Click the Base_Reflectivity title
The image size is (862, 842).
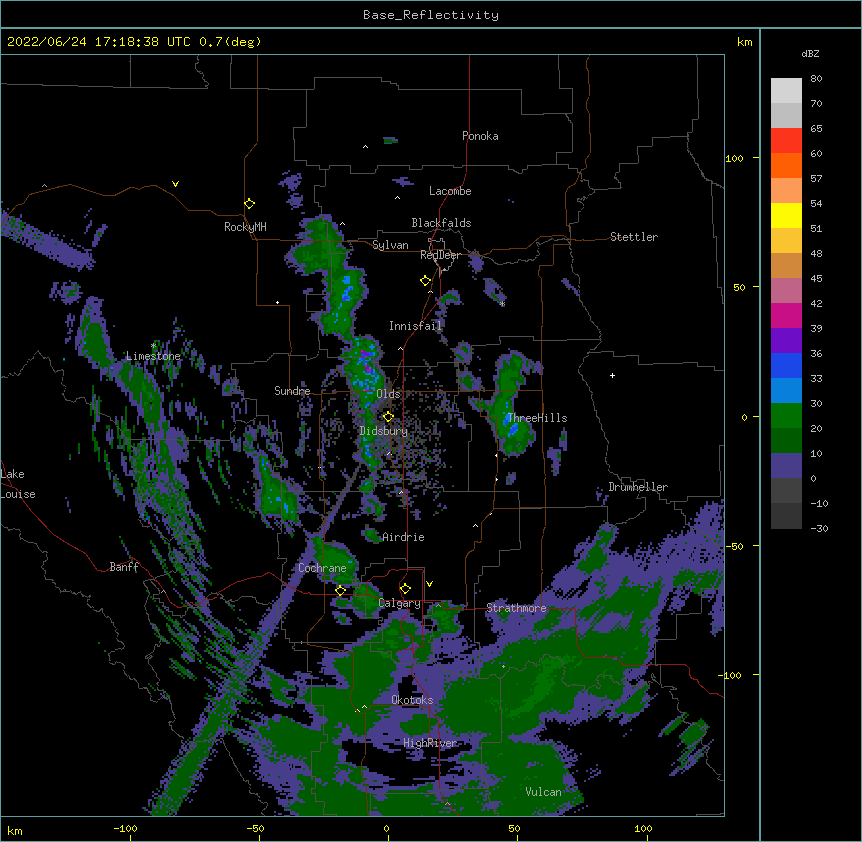[431, 15]
